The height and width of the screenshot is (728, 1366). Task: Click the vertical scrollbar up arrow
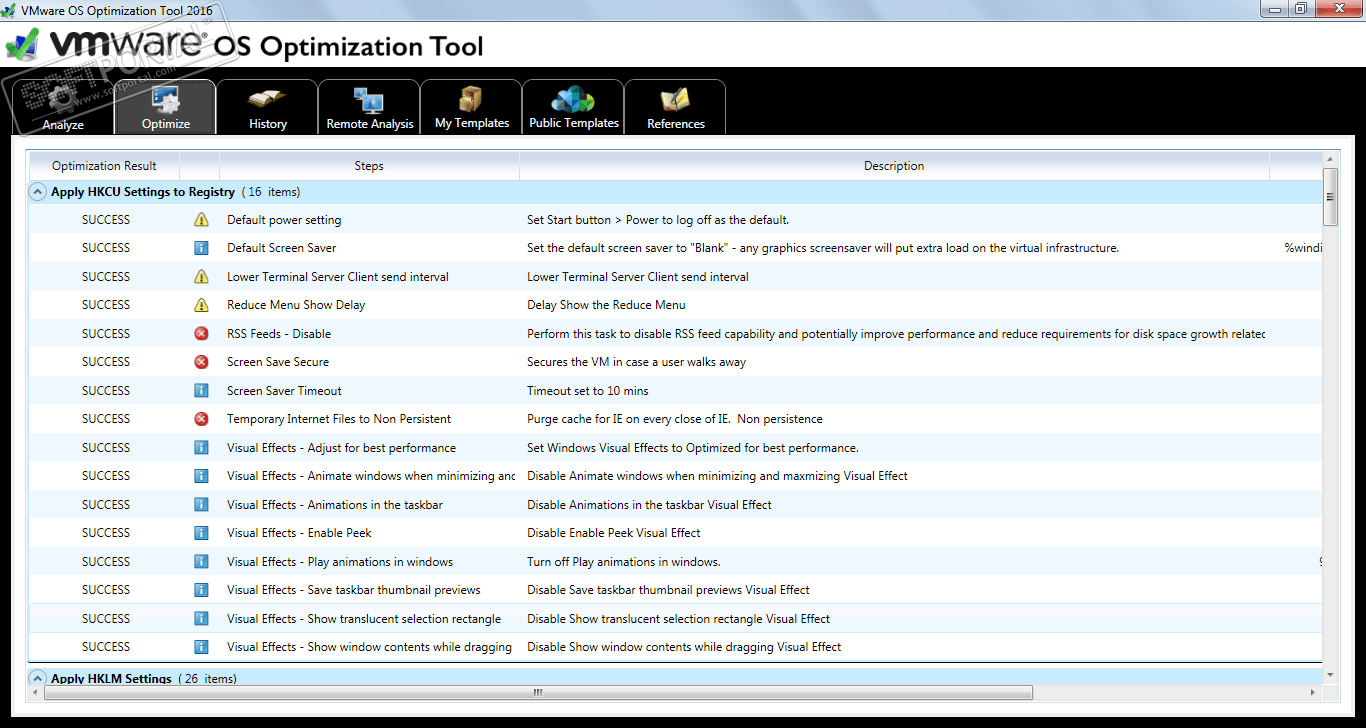1330,159
